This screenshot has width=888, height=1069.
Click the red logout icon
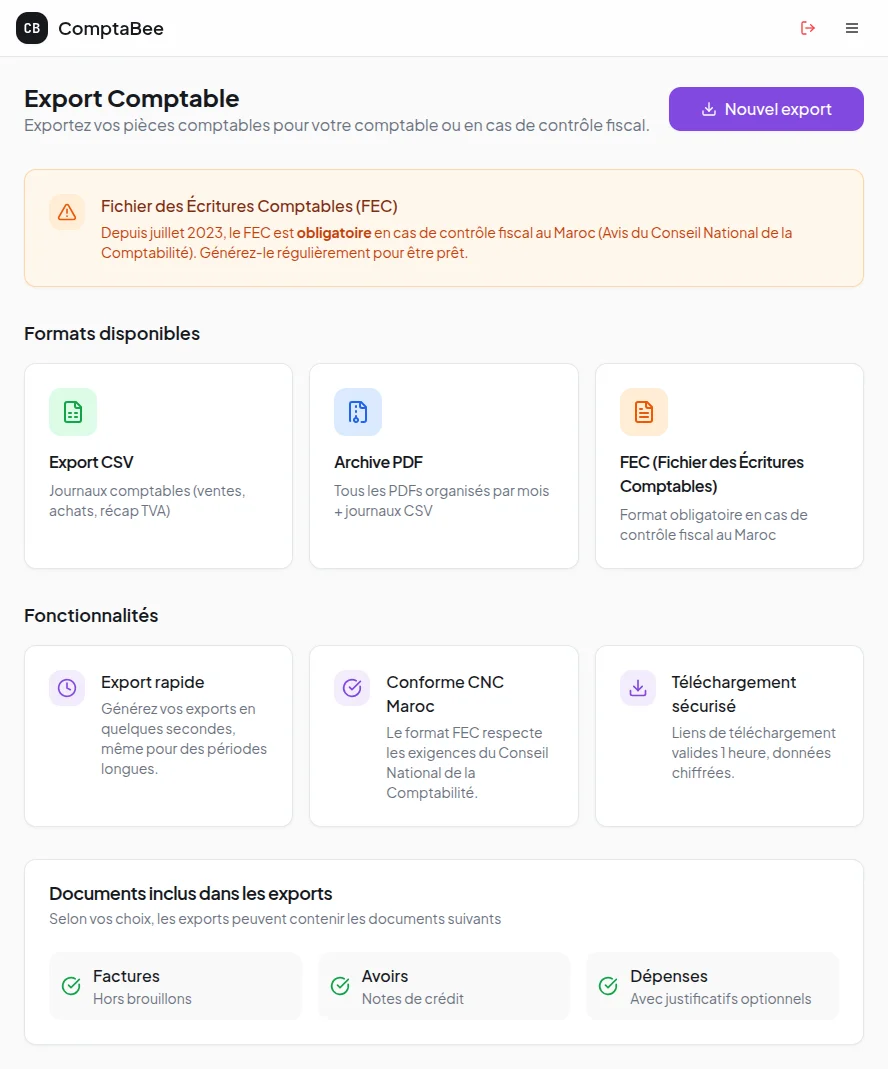[808, 28]
